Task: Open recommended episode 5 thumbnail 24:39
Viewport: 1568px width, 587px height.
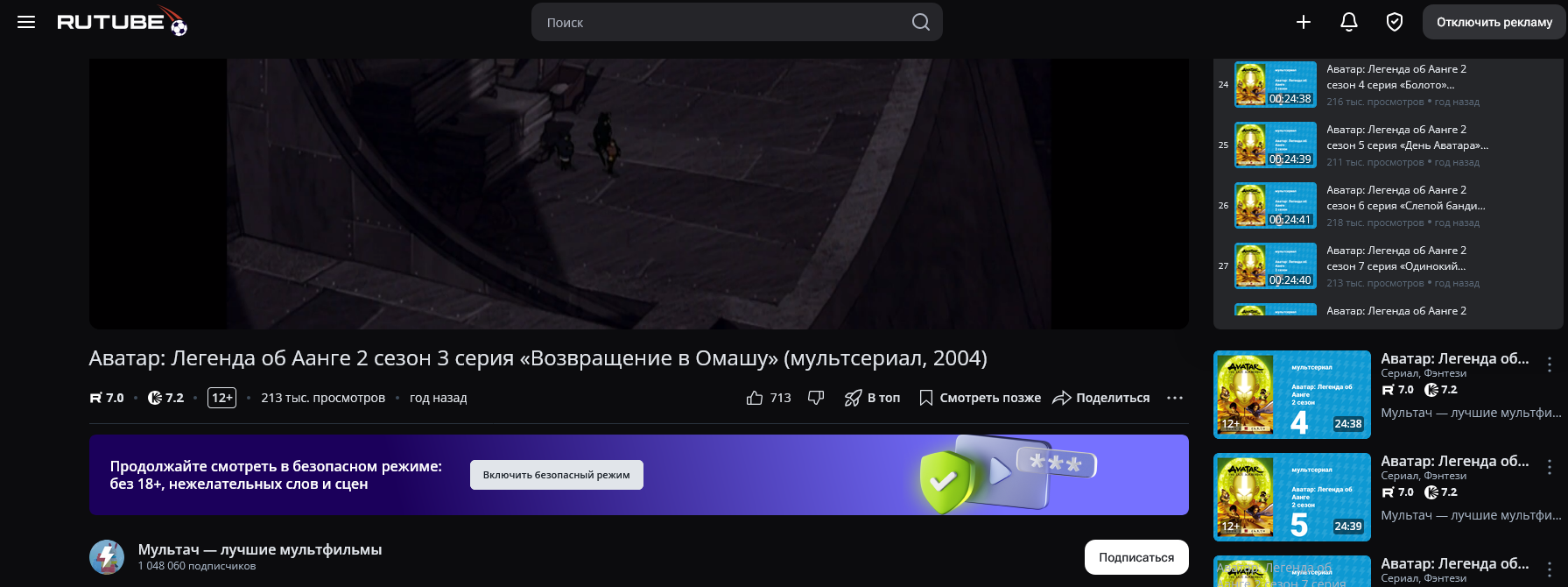Action: pos(1292,497)
